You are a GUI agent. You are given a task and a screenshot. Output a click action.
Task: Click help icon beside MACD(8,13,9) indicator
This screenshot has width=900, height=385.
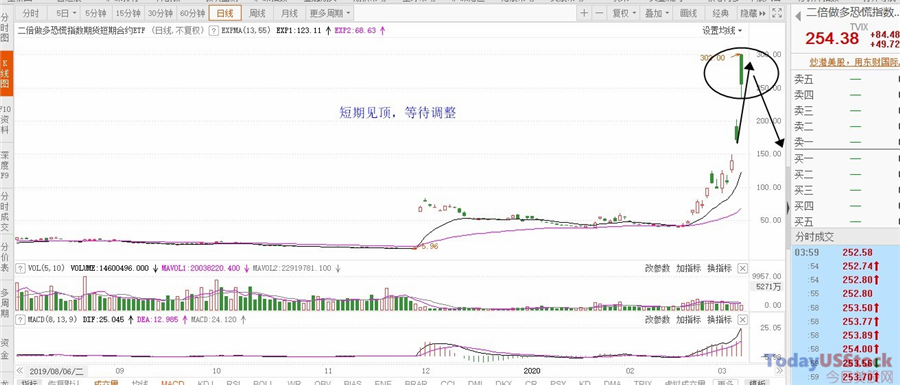tap(20, 319)
